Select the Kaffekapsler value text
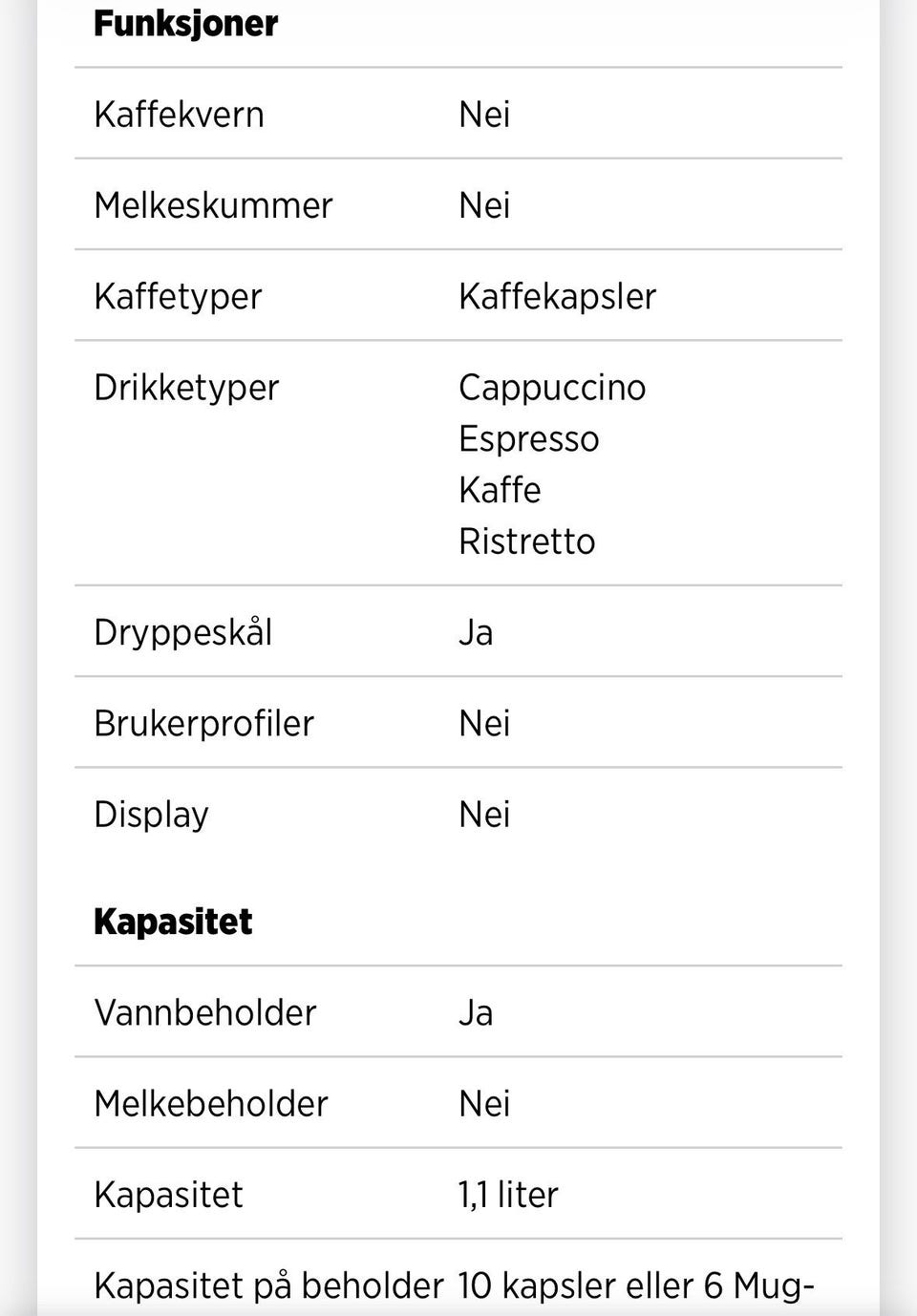 [x=557, y=296]
